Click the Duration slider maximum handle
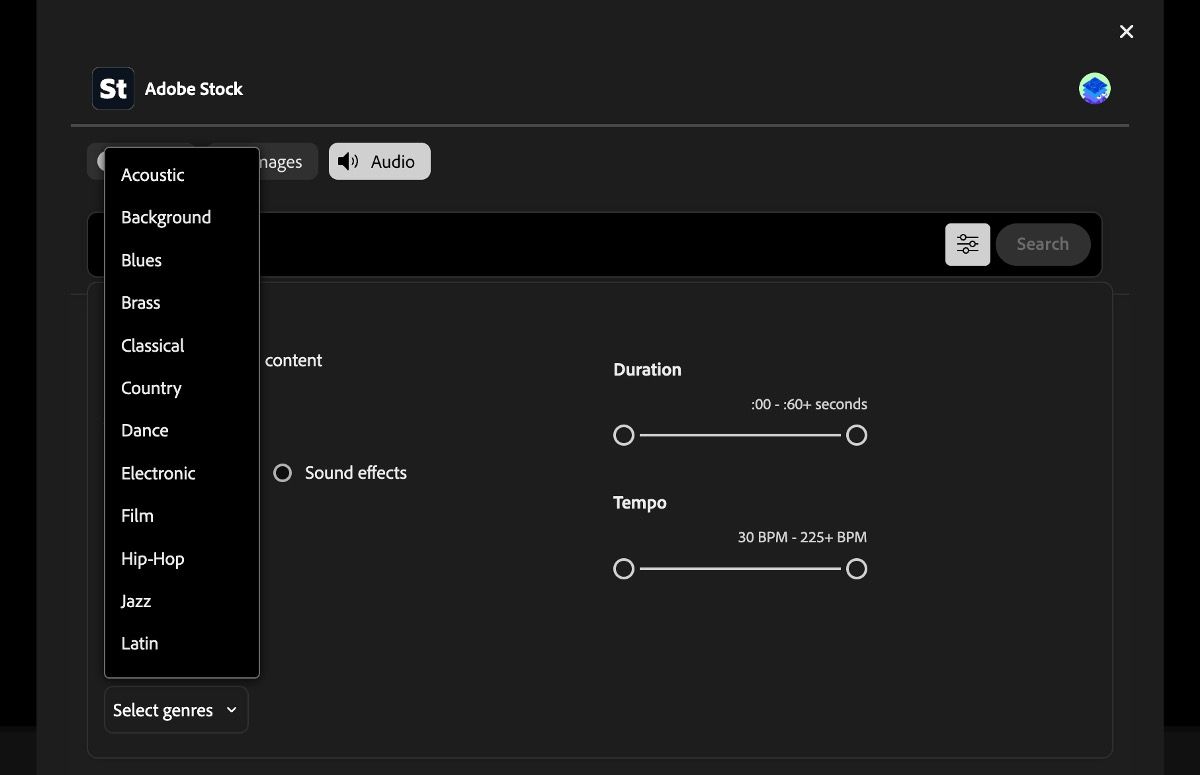The image size is (1200, 775). pyautogui.click(x=856, y=435)
